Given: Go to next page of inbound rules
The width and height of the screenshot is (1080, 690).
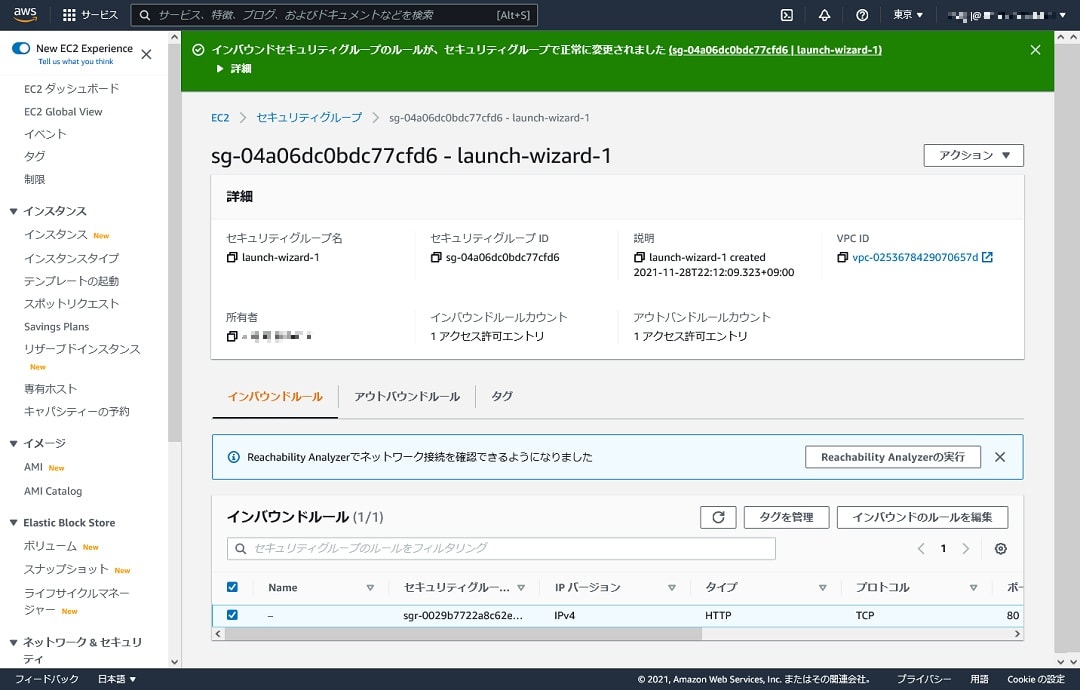Looking at the screenshot, I should pos(966,549).
